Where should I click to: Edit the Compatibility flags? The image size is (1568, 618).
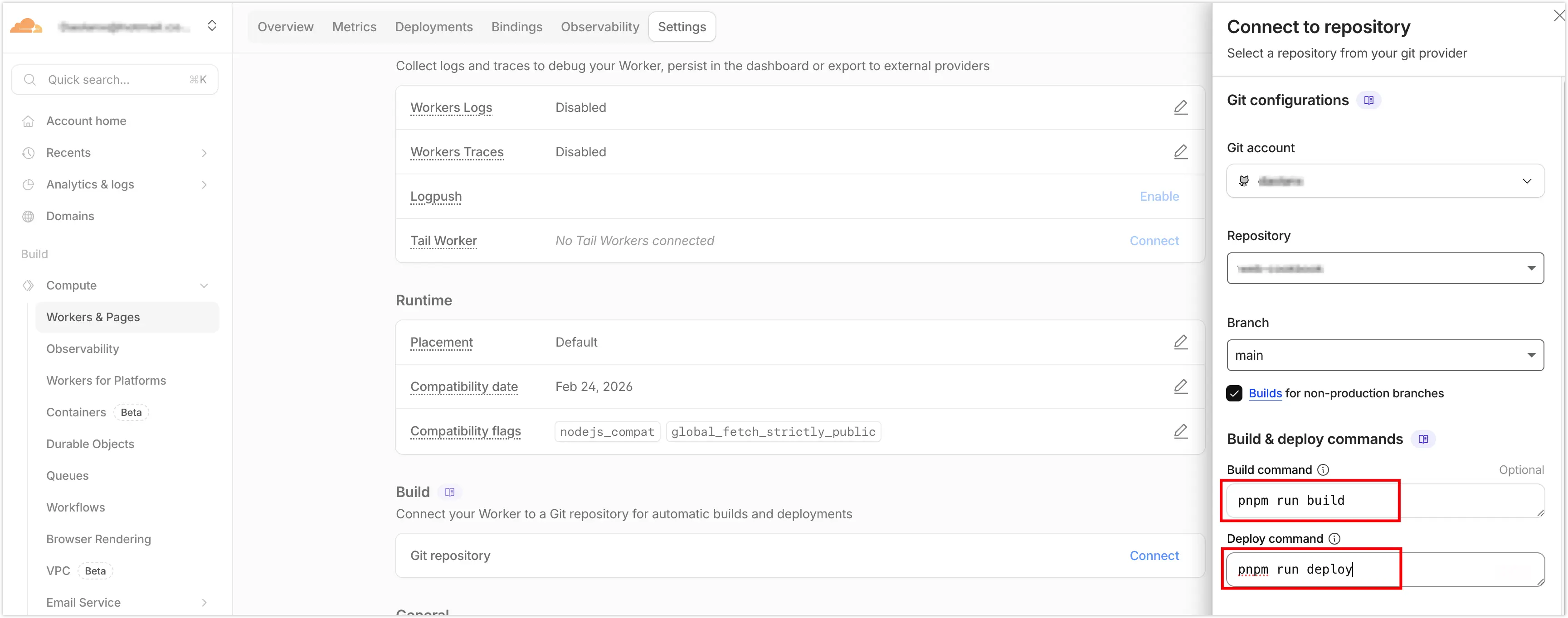[x=1180, y=431]
